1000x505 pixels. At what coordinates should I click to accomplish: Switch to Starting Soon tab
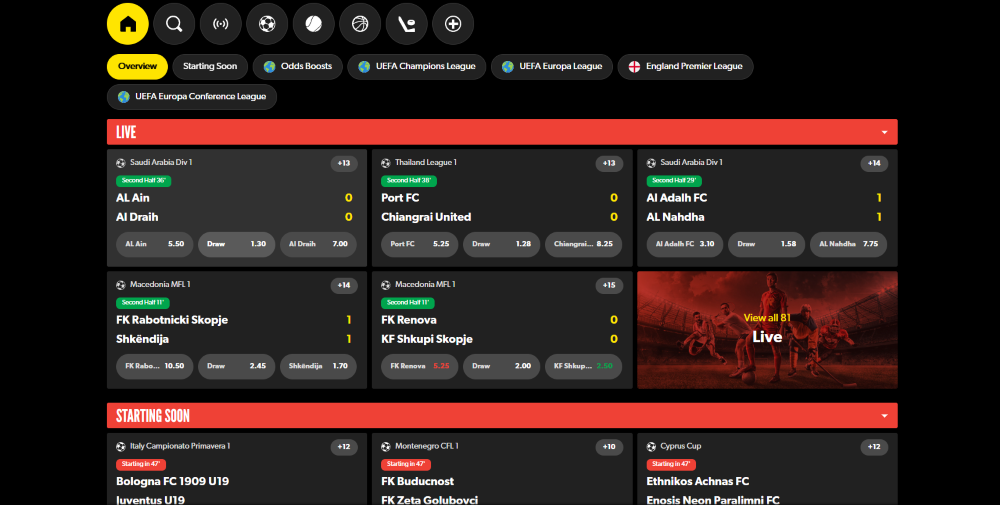(x=210, y=66)
